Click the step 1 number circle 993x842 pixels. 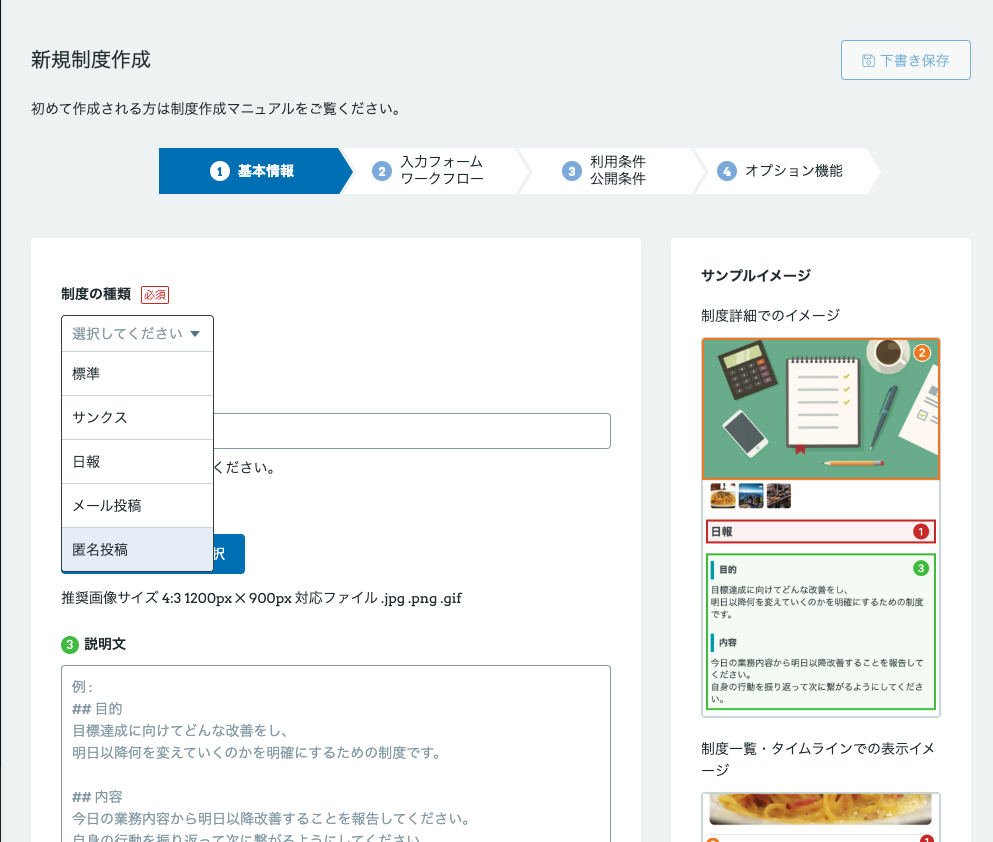(x=220, y=171)
